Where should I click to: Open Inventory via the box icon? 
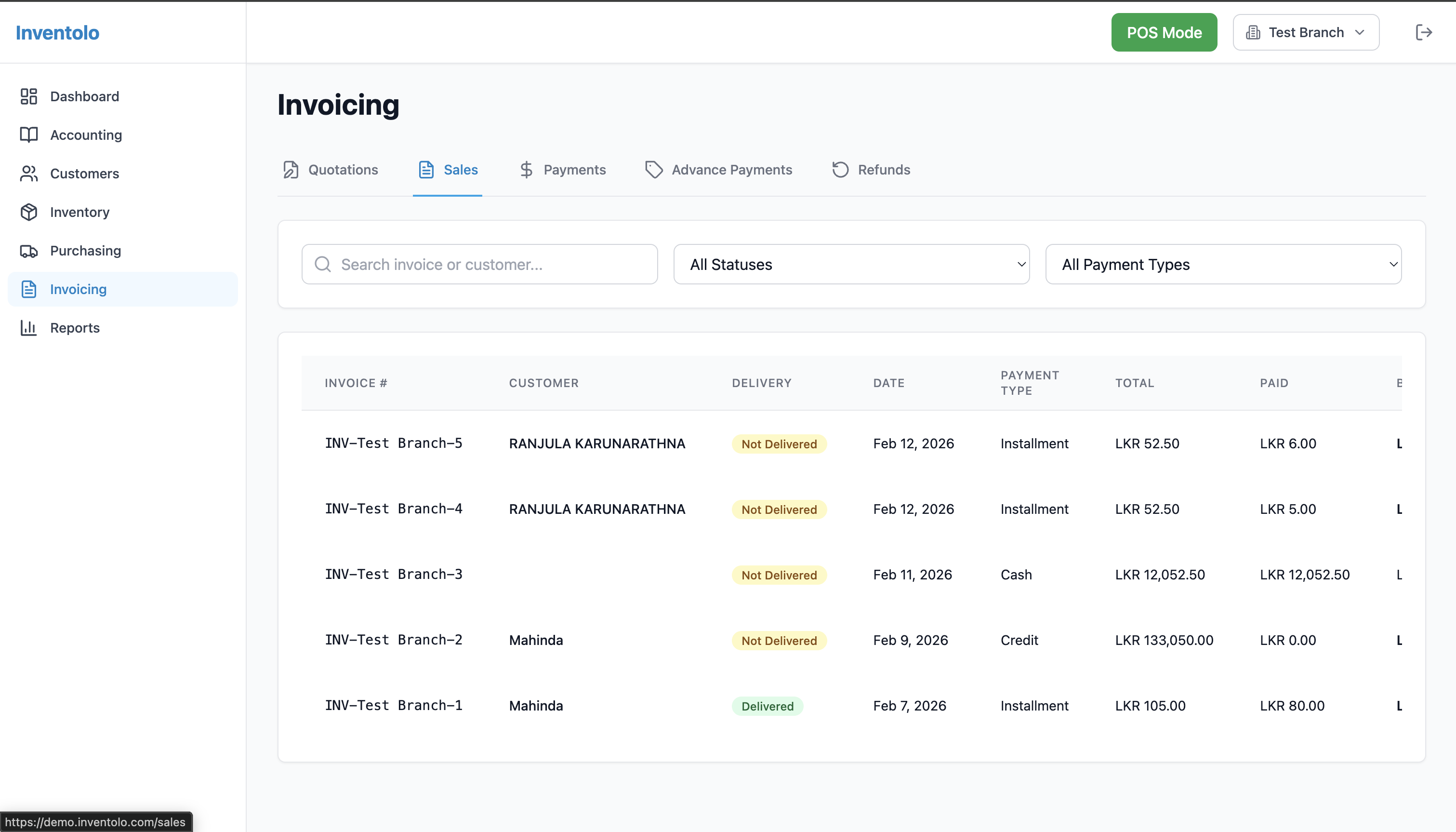pyautogui.click(x=28, y=212)
